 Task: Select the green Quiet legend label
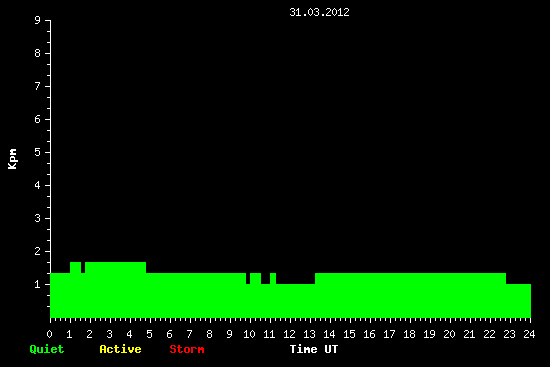pyautogui.click(x=47, y=349)
